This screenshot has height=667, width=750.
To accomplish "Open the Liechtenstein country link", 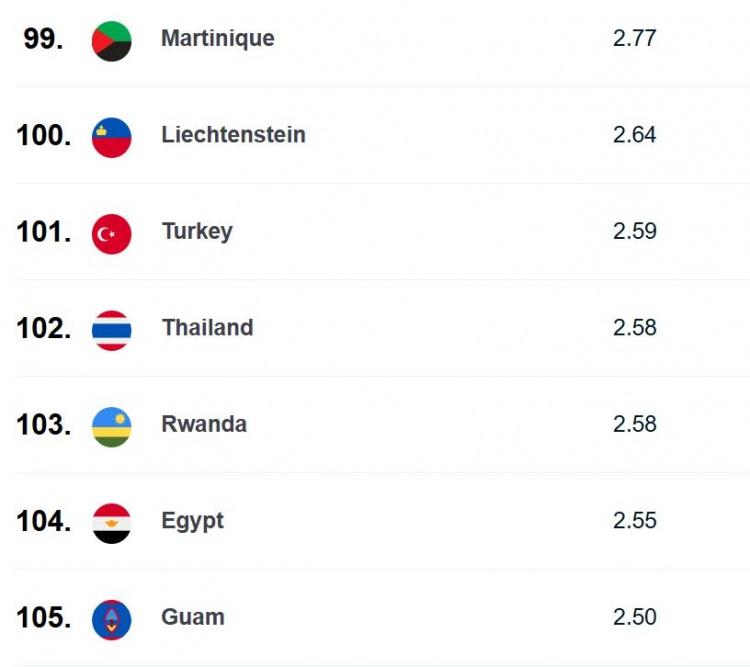I will (x=233, y=134).
